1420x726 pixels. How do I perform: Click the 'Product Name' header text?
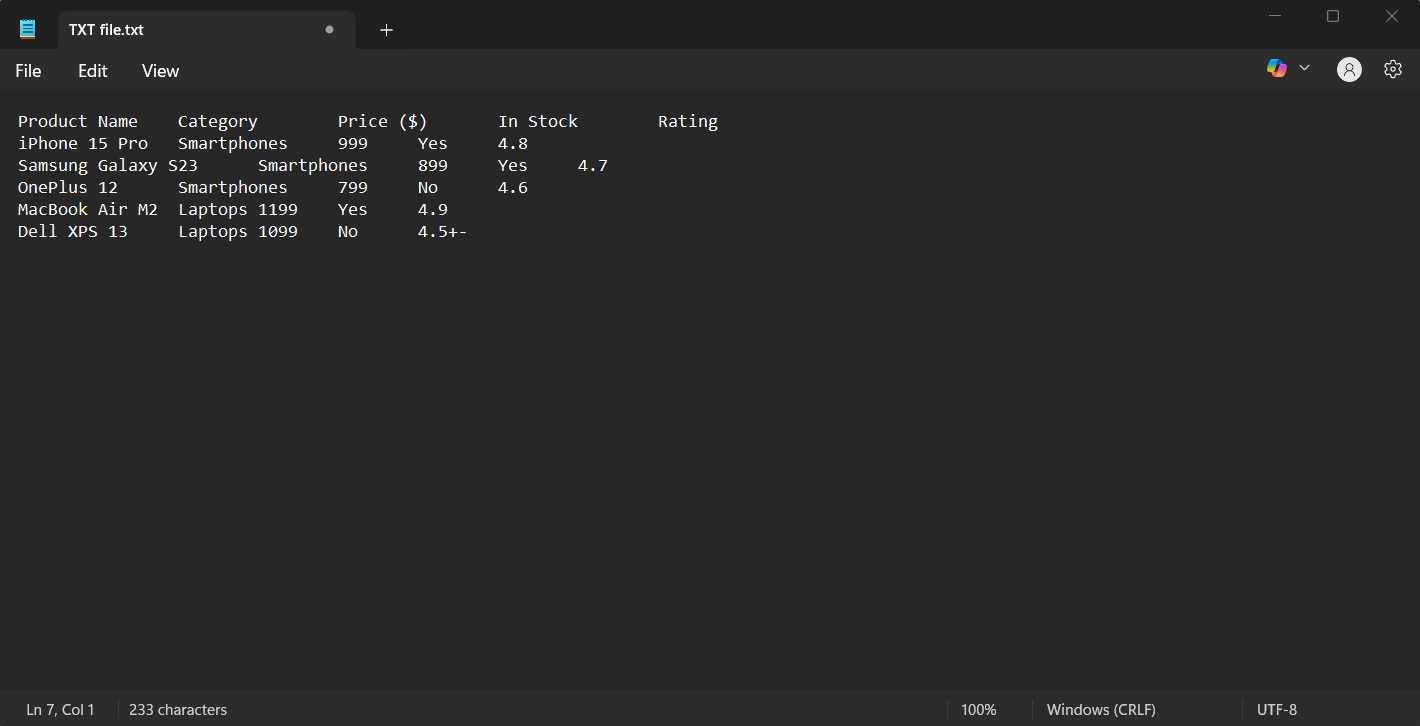(x=78, y=121)
